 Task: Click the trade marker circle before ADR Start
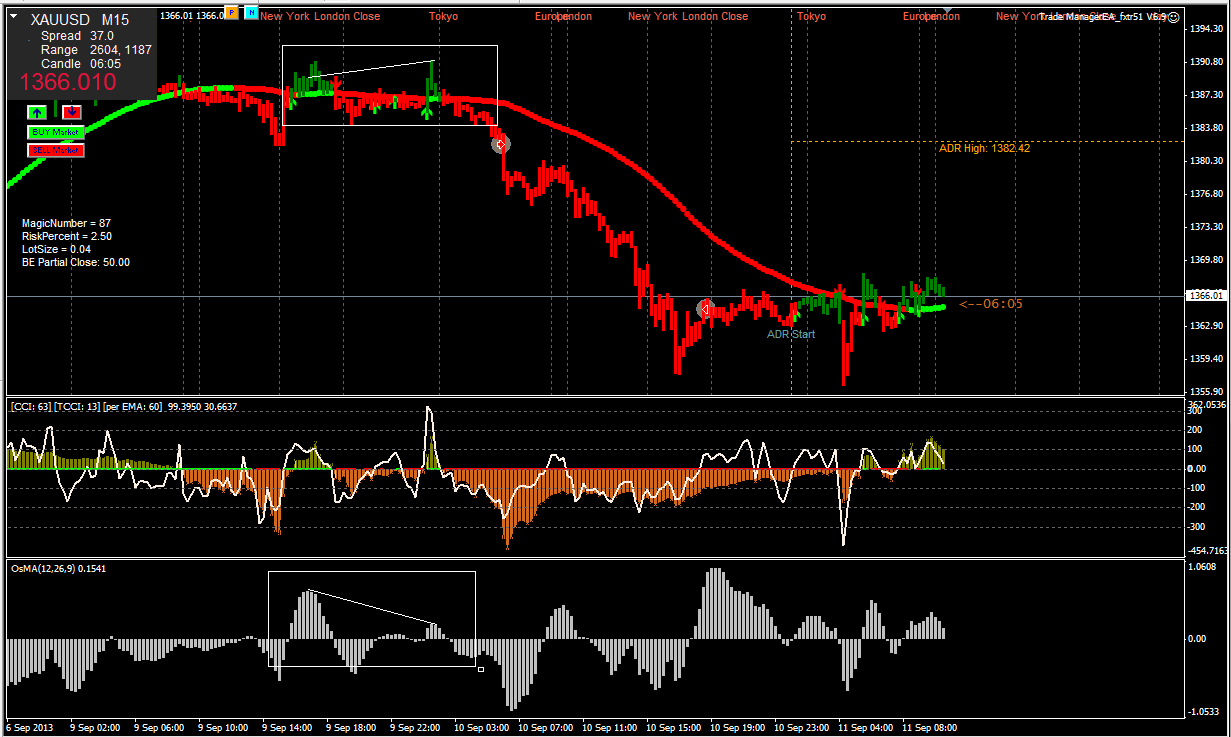[705, 309]
